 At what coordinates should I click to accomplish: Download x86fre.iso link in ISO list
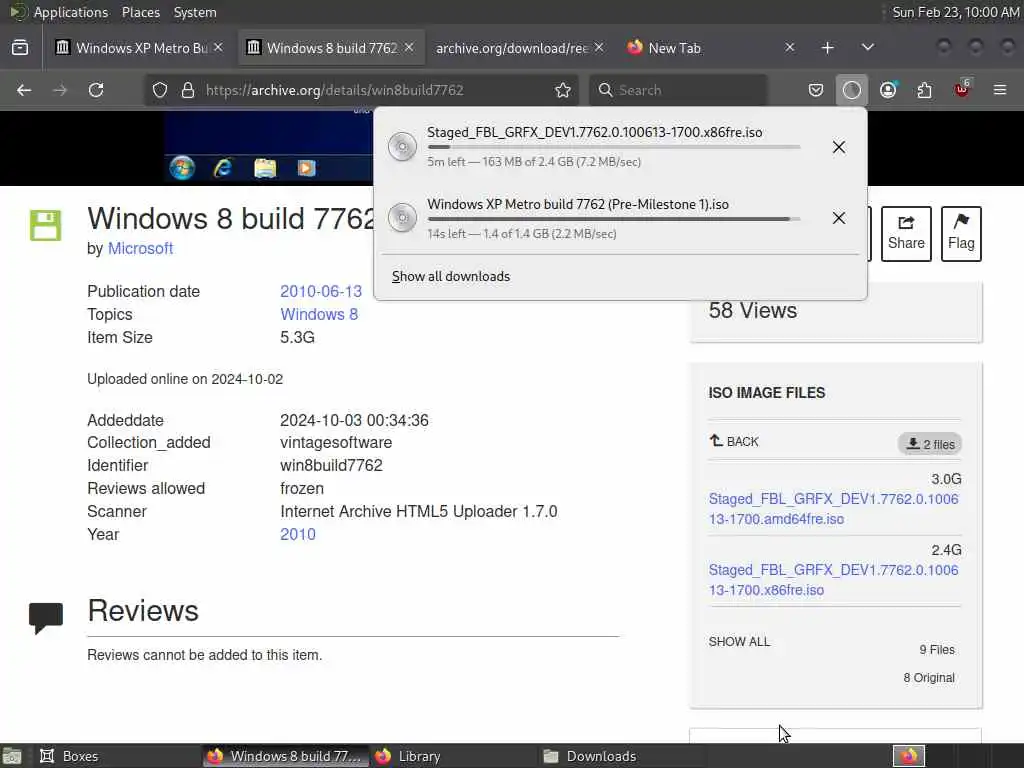point(833,580)
